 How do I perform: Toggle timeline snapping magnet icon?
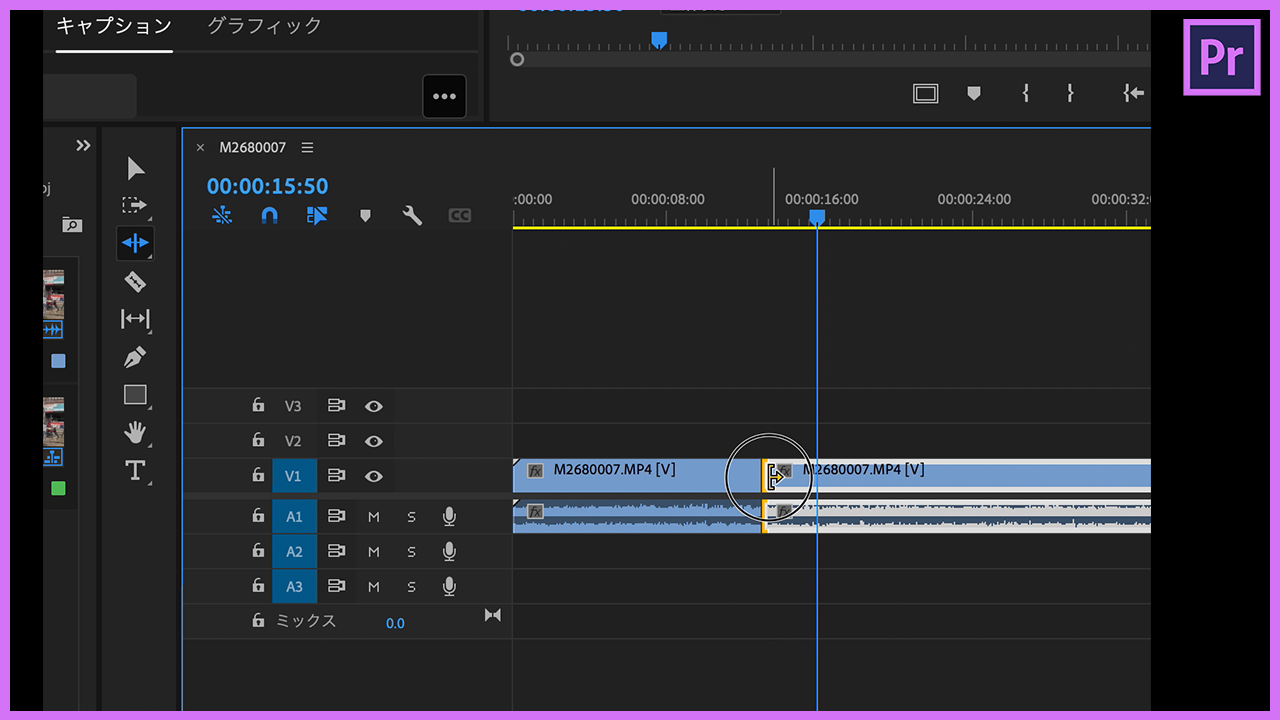269,215
